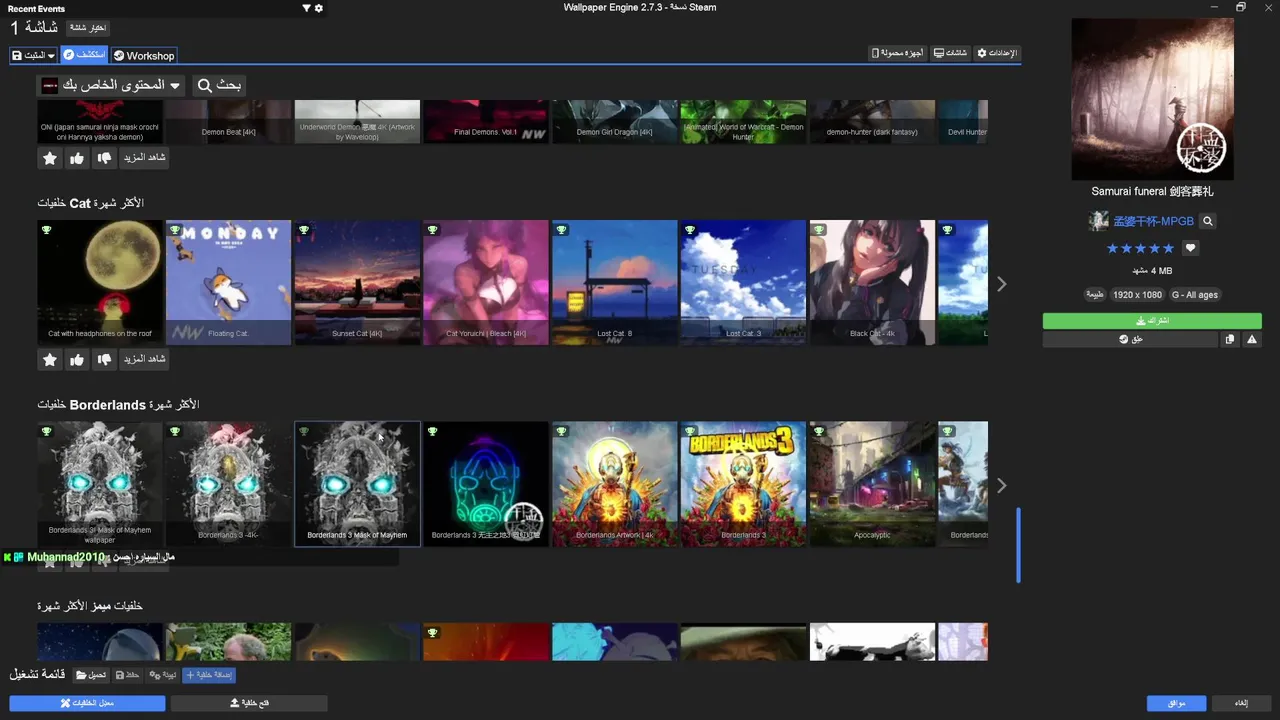Image resolution: width=1280 pixels, height=720 pixels.
Task: Click playlist تهيئة configure button
Action: [163, 676]
